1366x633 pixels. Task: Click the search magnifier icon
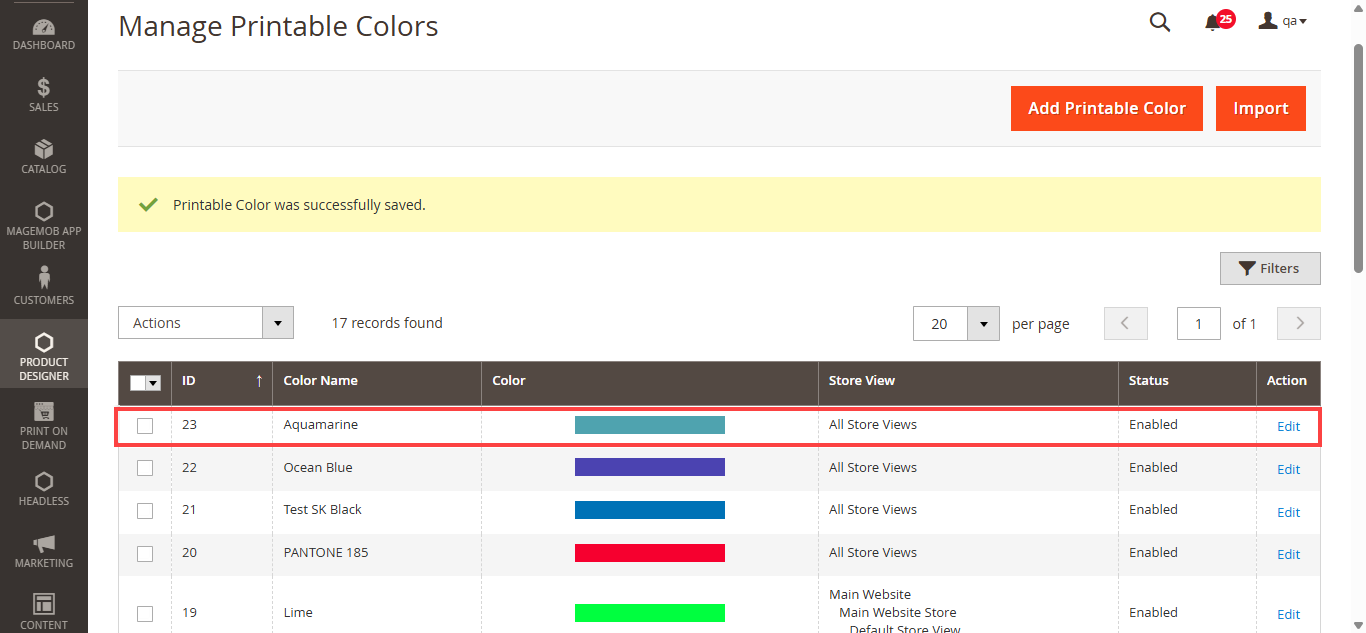pyautogui.click(x=1160, y=22)
